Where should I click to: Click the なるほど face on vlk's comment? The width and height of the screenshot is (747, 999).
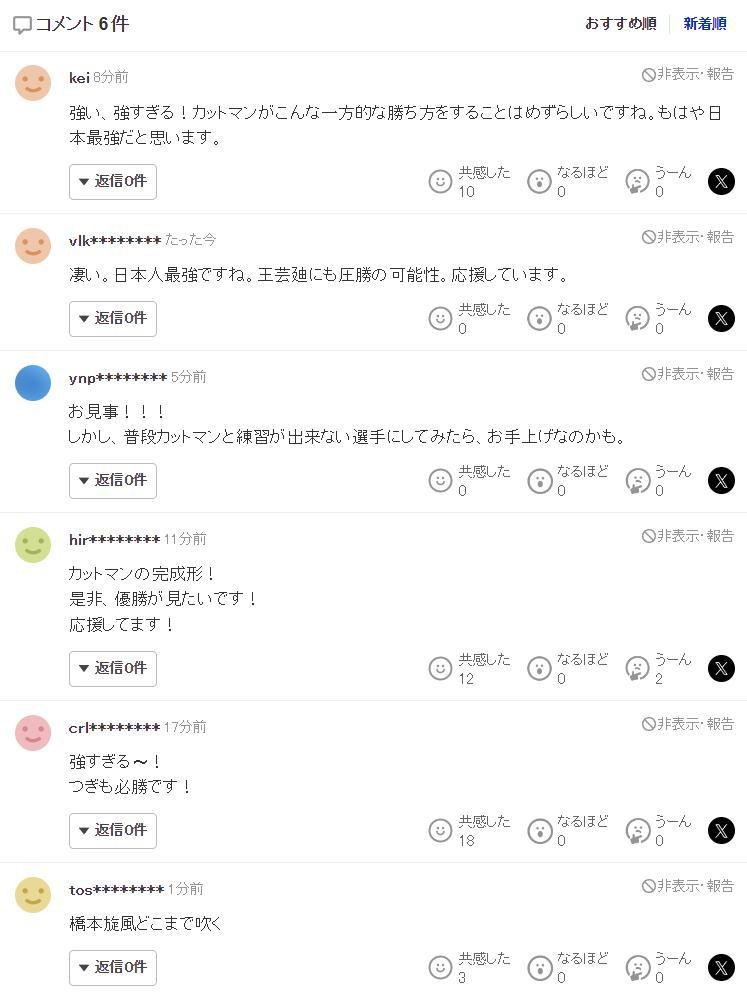[540, 318]
